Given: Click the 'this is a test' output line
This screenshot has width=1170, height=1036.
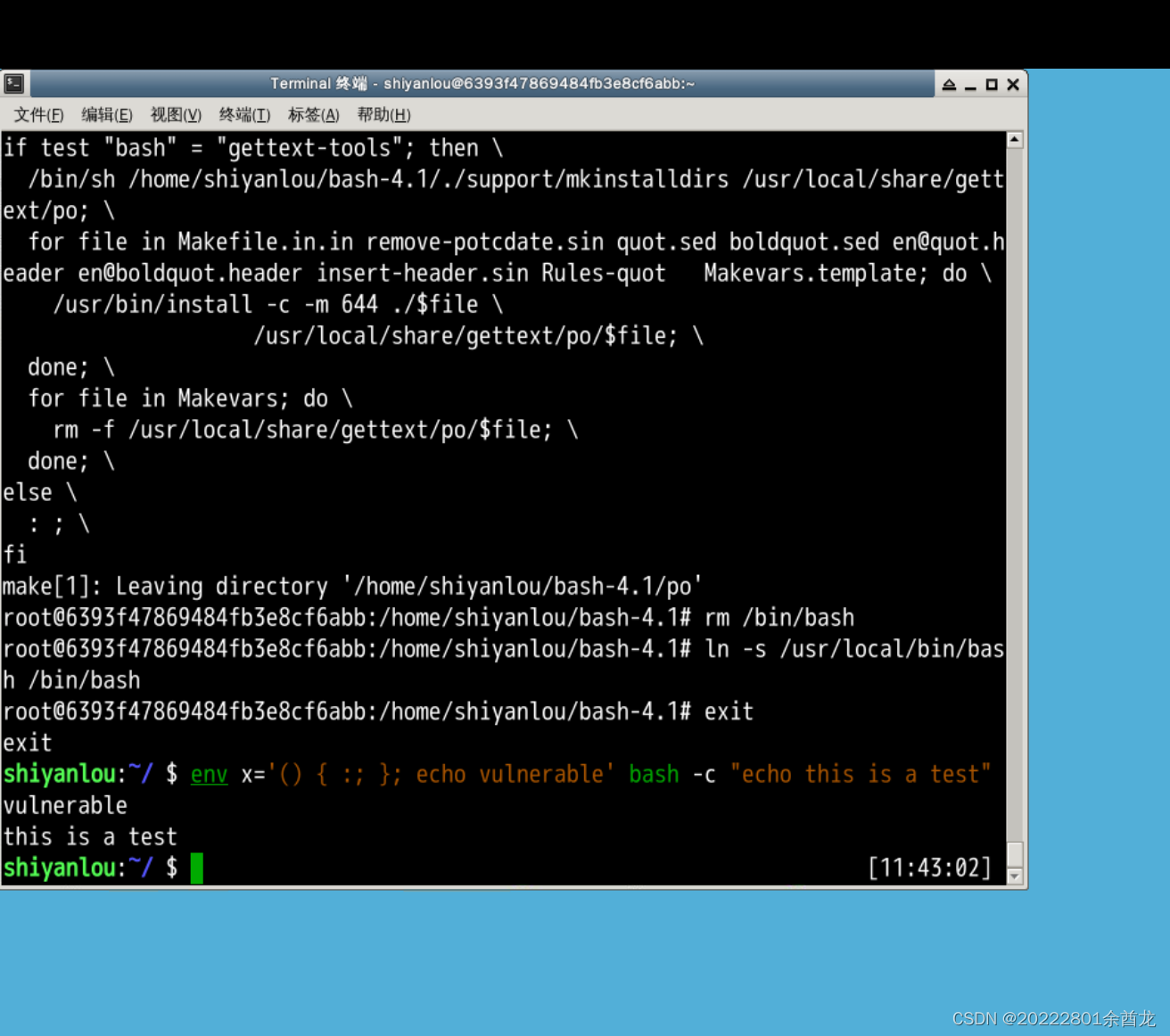Looking at the screenshot, I should (90, 836).
